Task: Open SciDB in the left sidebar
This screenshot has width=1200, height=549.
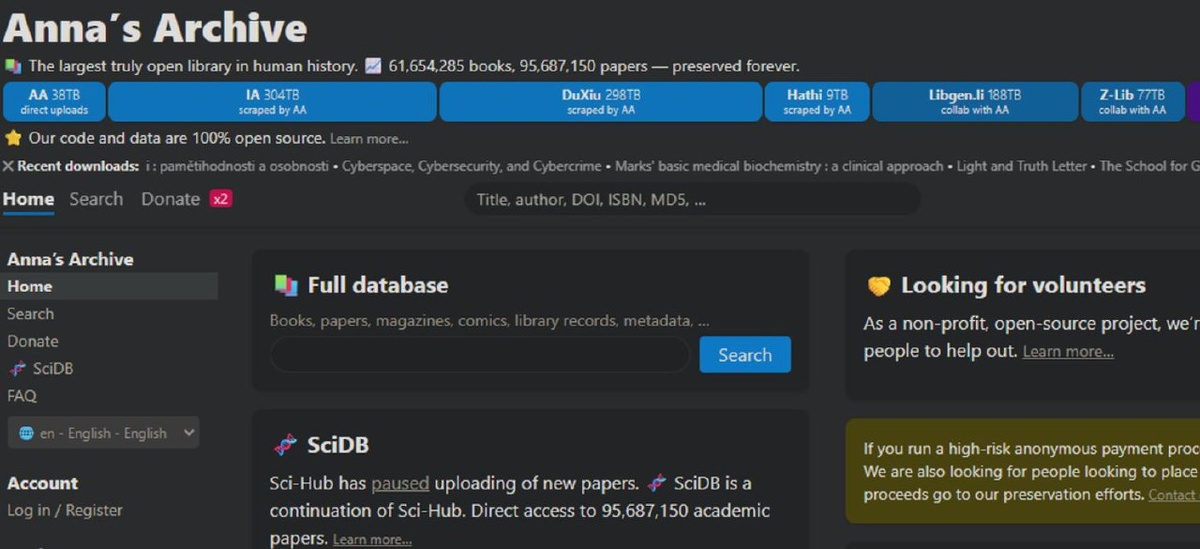Action: [x=53, y=368]
